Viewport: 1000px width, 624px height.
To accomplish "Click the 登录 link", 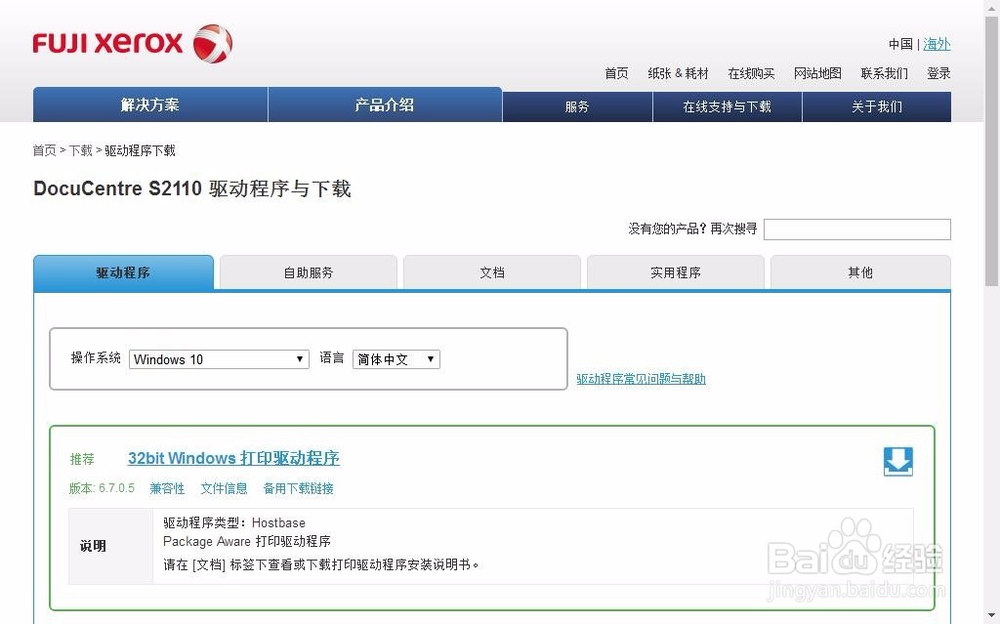I will 939,73.
